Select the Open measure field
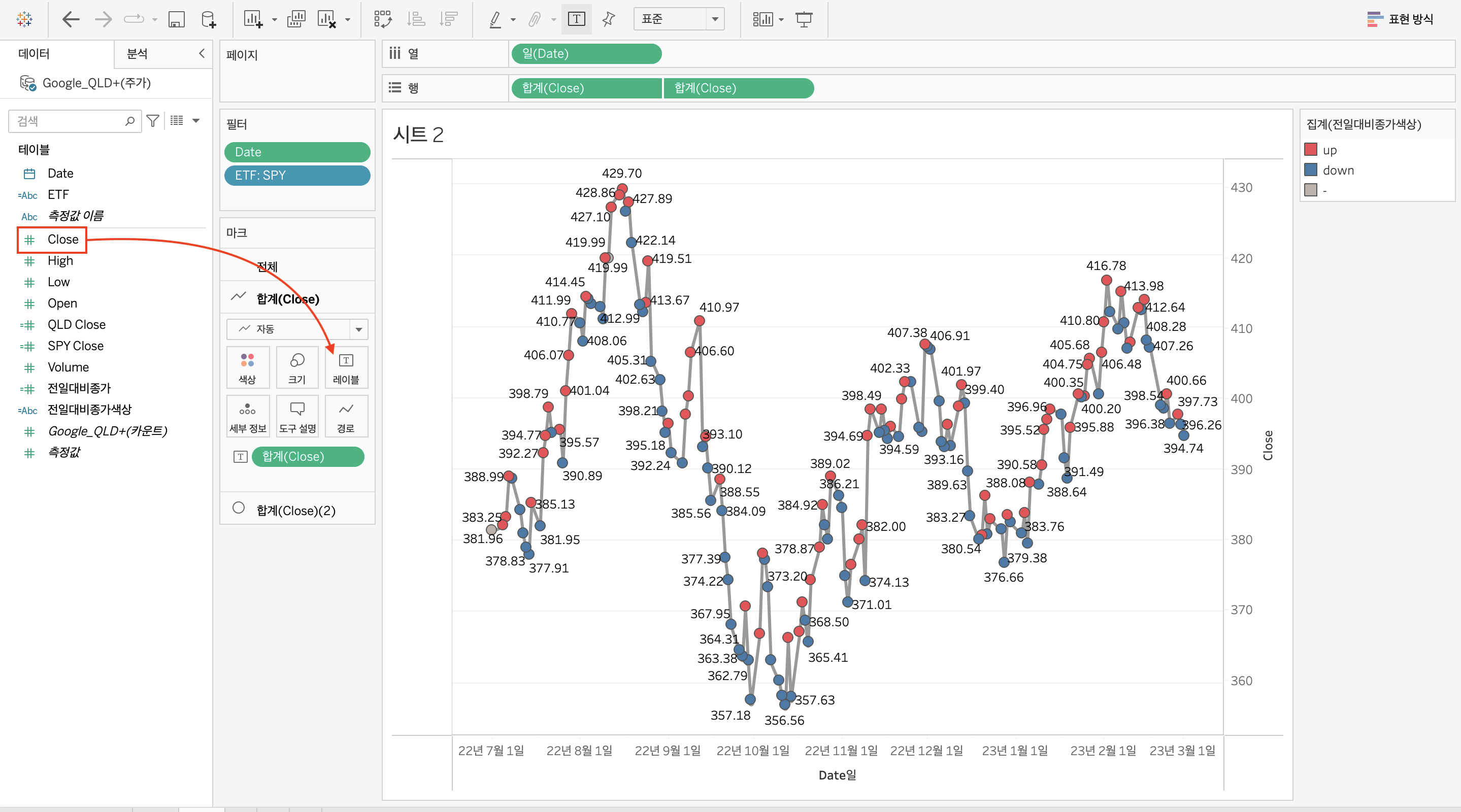 tap(62, 303)
